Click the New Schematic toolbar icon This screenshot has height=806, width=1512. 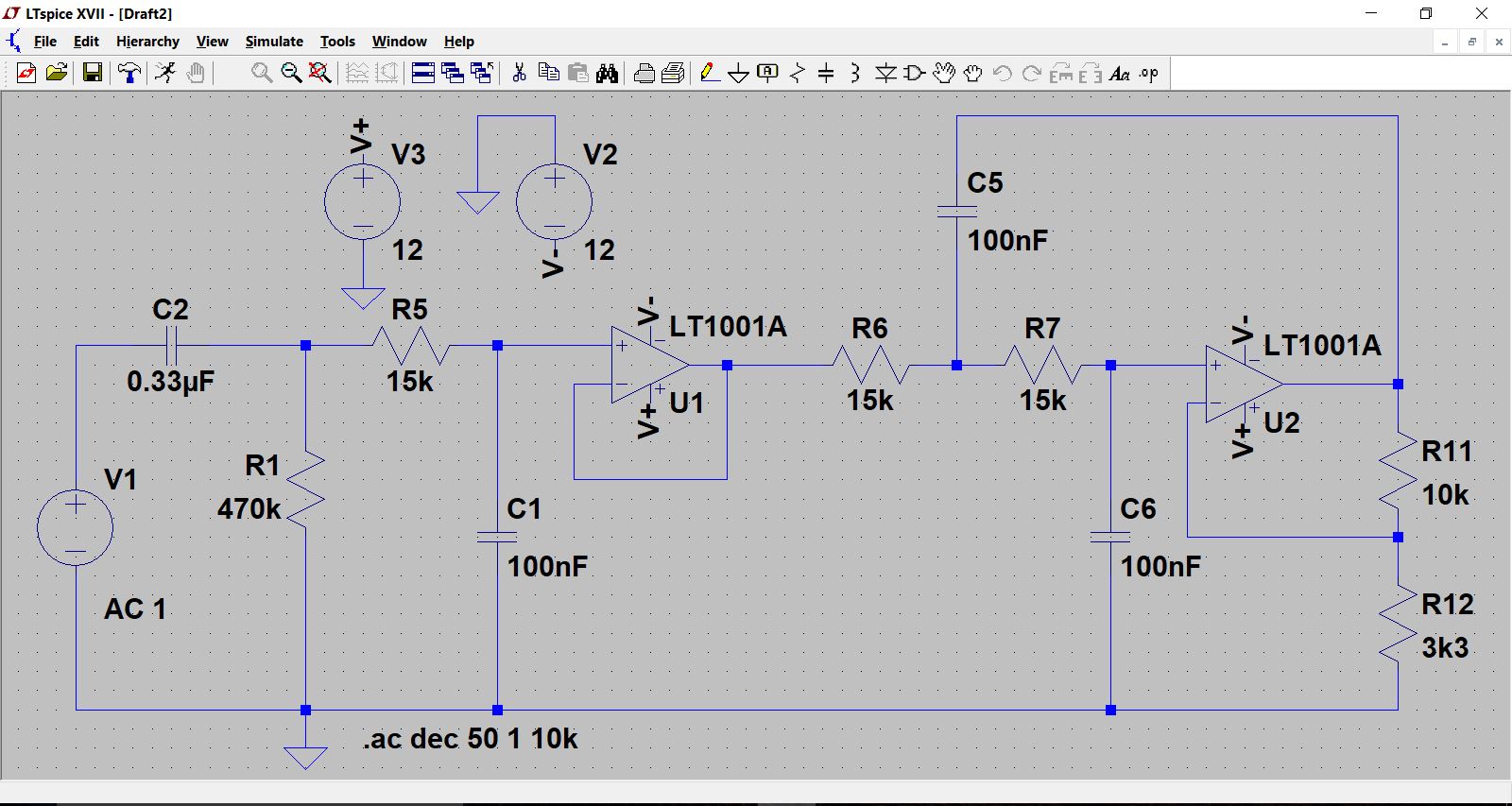point(26,73)
